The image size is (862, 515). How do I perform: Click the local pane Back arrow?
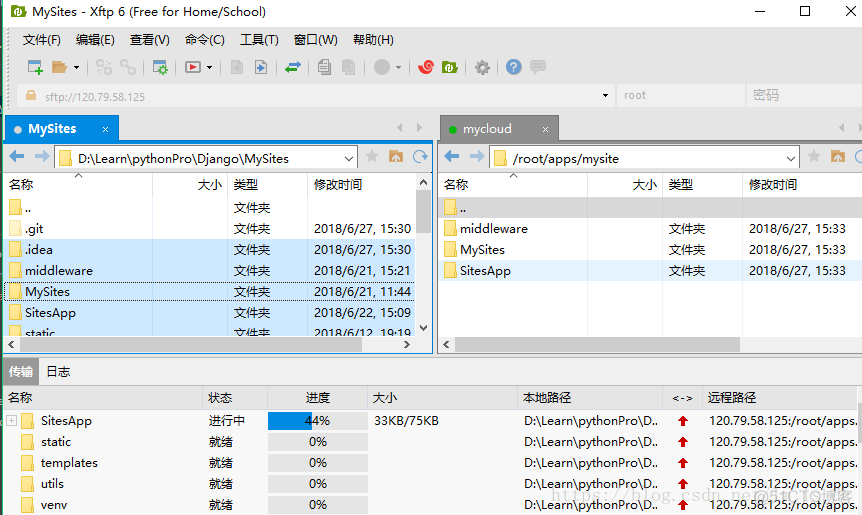[16, 157]
